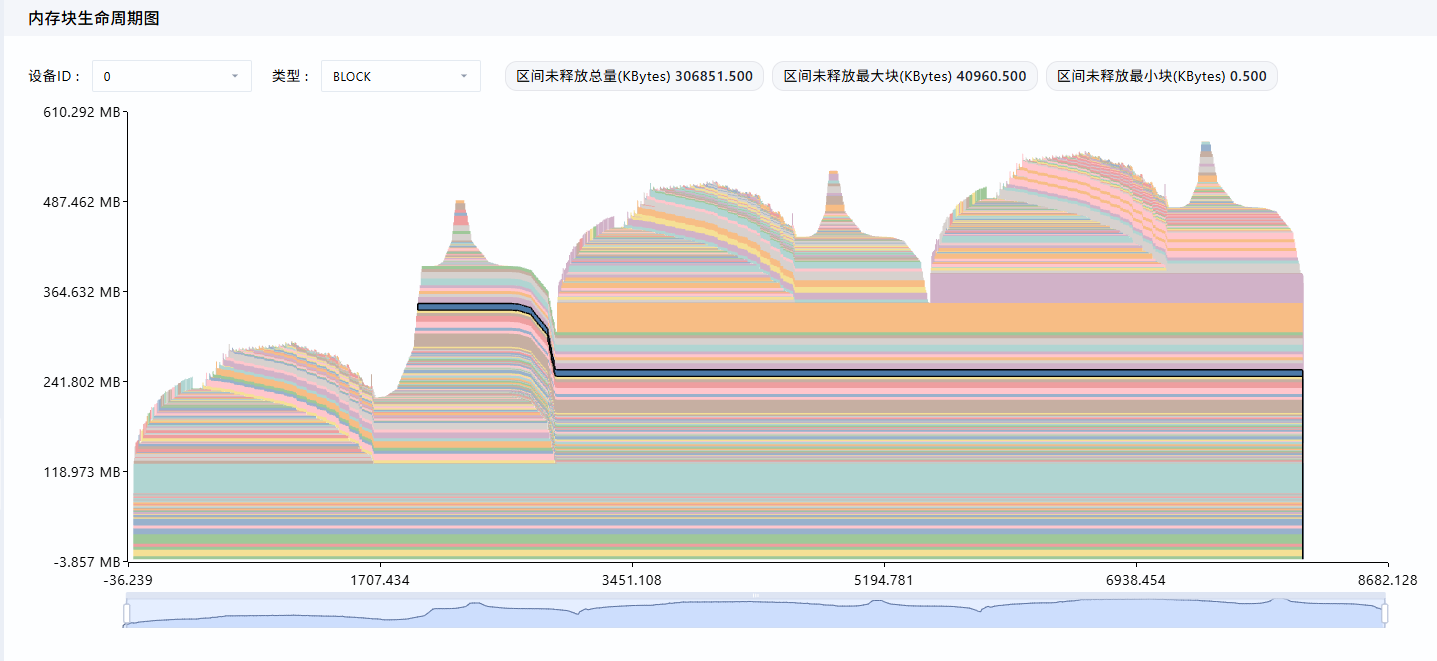The image size is (1437, 661).
Task: Click the 241.802 MB axis label
Action: click(81, 382)
